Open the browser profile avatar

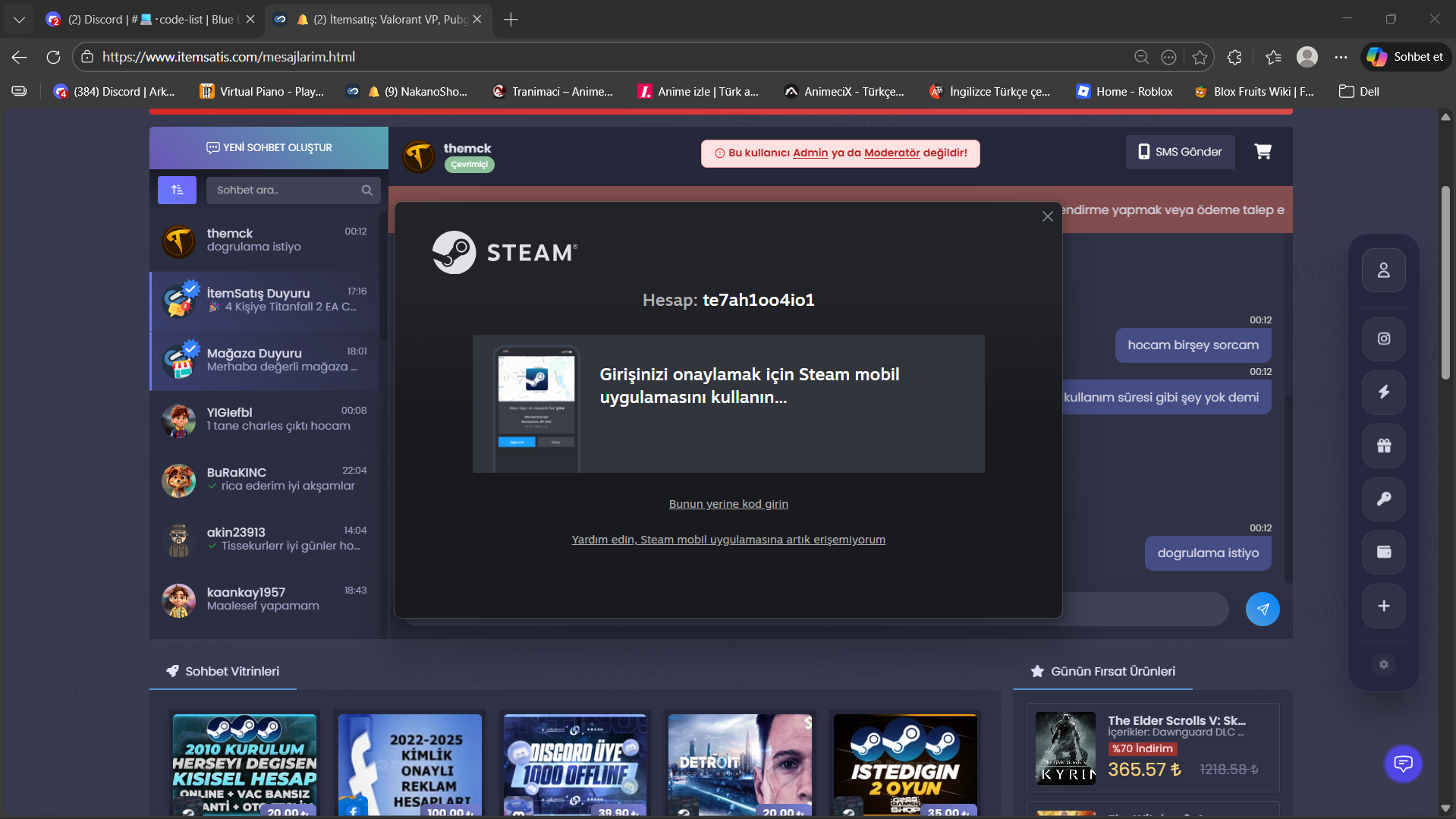[1307, 57]
